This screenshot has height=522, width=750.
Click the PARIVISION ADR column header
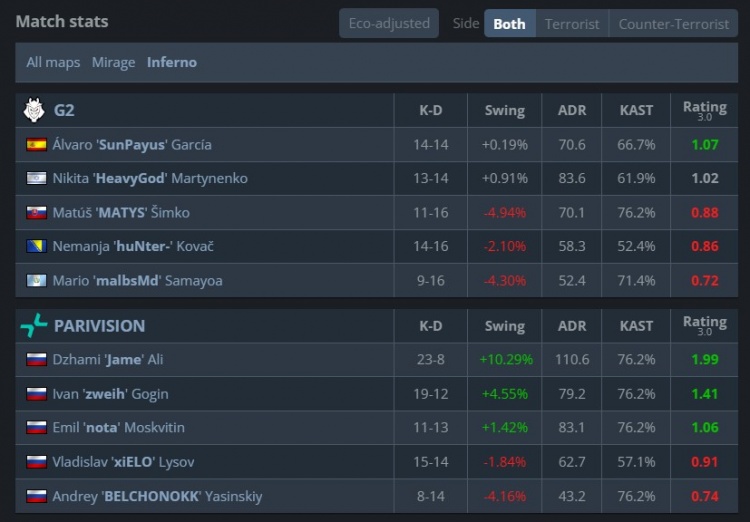coord(571,325)
